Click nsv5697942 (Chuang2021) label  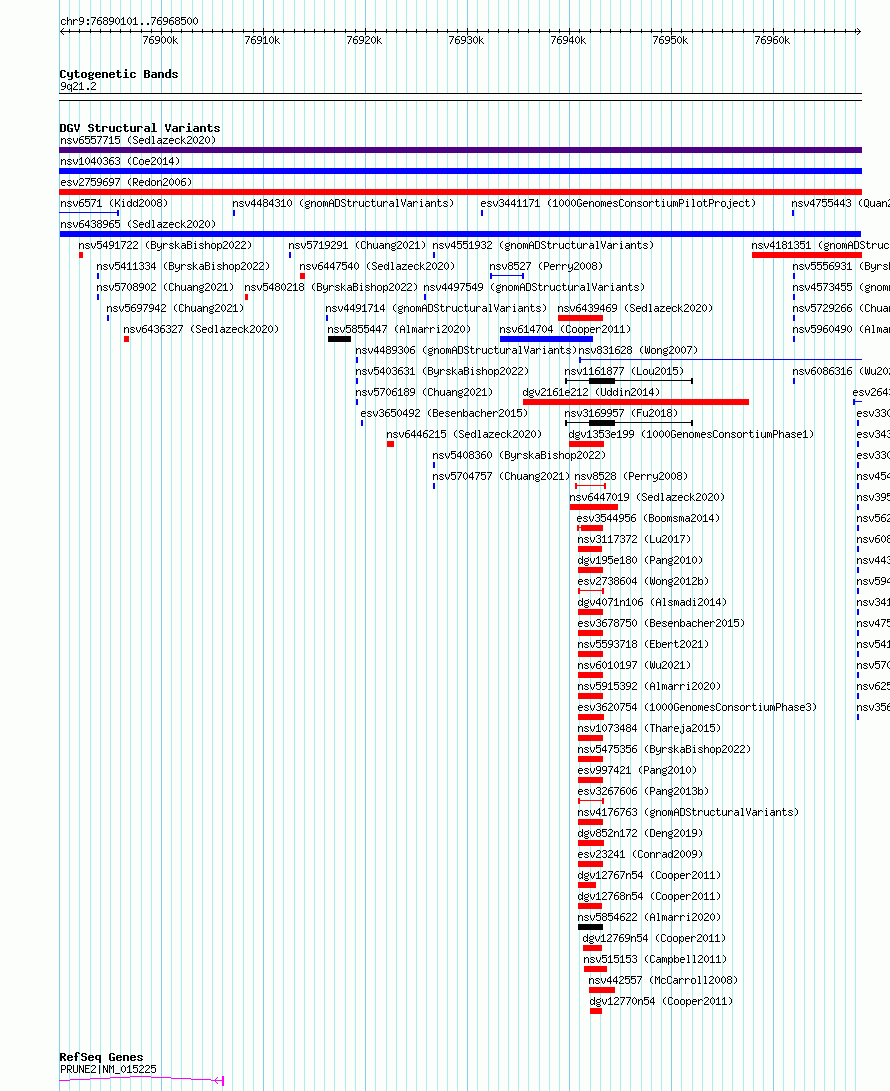click(x=175, y=308)
